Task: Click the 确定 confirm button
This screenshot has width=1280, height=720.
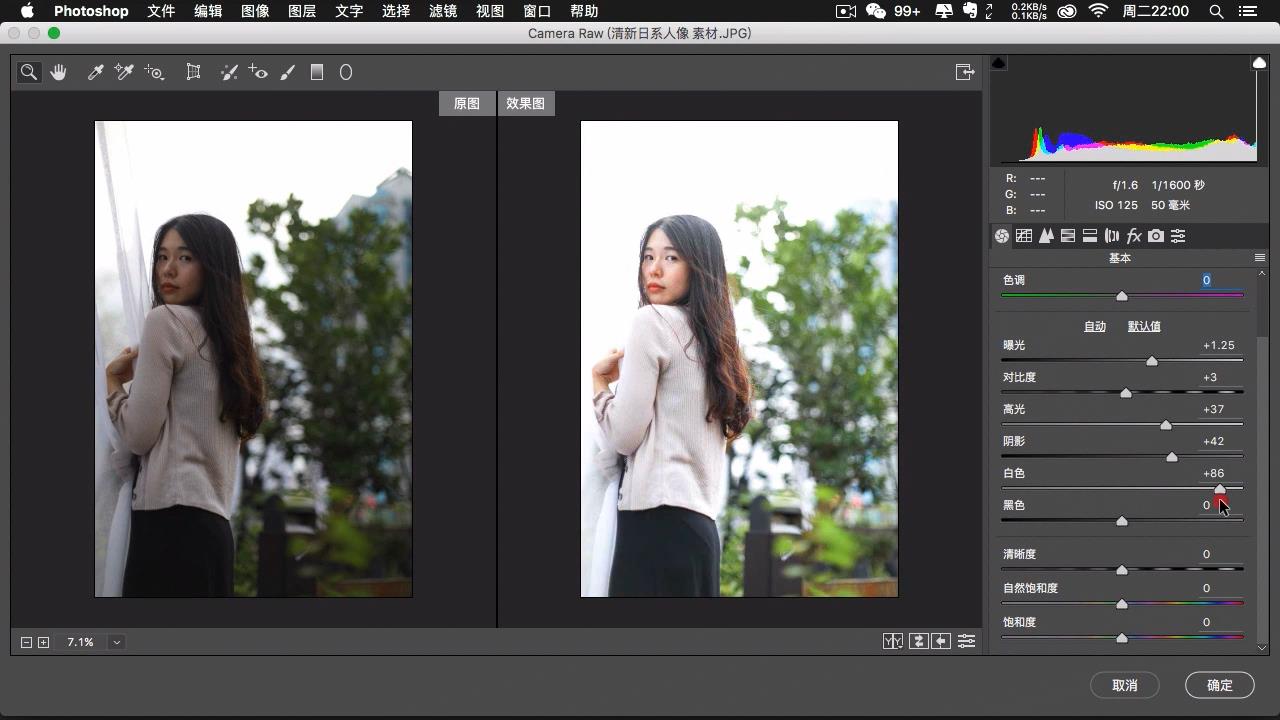Action: point(1220,685)
